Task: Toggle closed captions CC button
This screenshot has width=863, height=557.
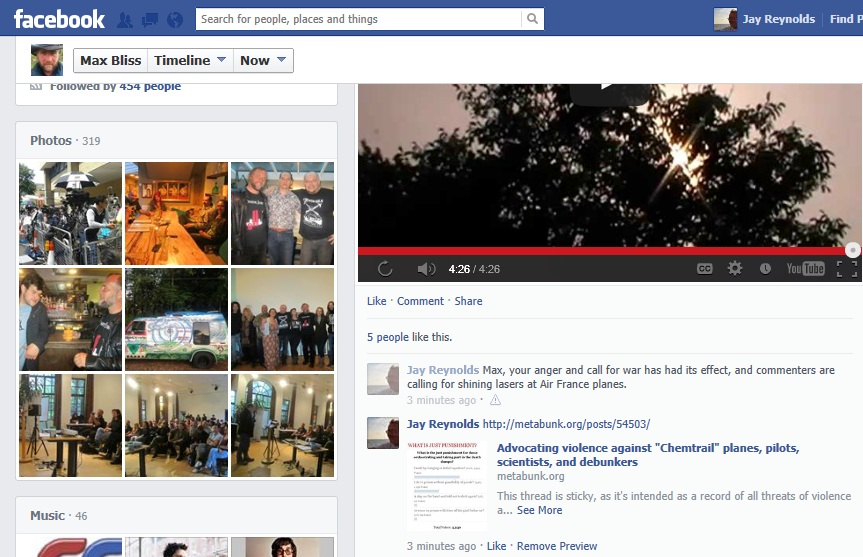Action: (x=705, y=268)
